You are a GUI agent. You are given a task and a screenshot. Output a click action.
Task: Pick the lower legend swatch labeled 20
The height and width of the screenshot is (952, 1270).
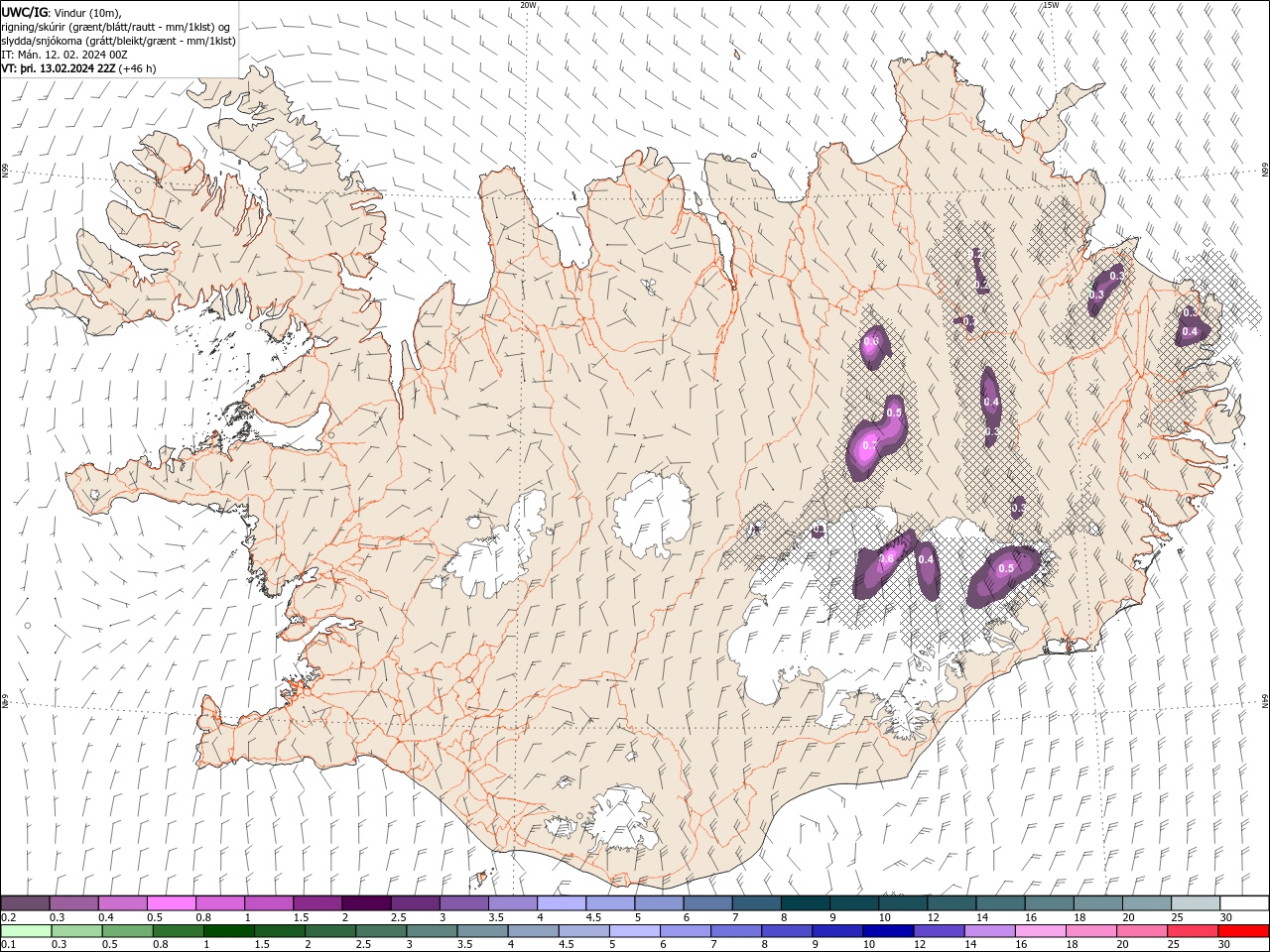pos(1141,931)
